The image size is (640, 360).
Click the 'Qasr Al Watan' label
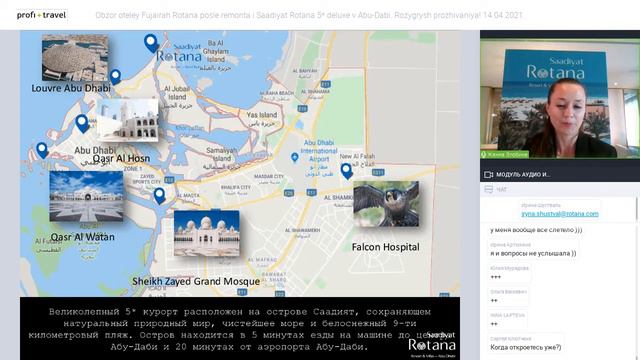click(82, 237)
